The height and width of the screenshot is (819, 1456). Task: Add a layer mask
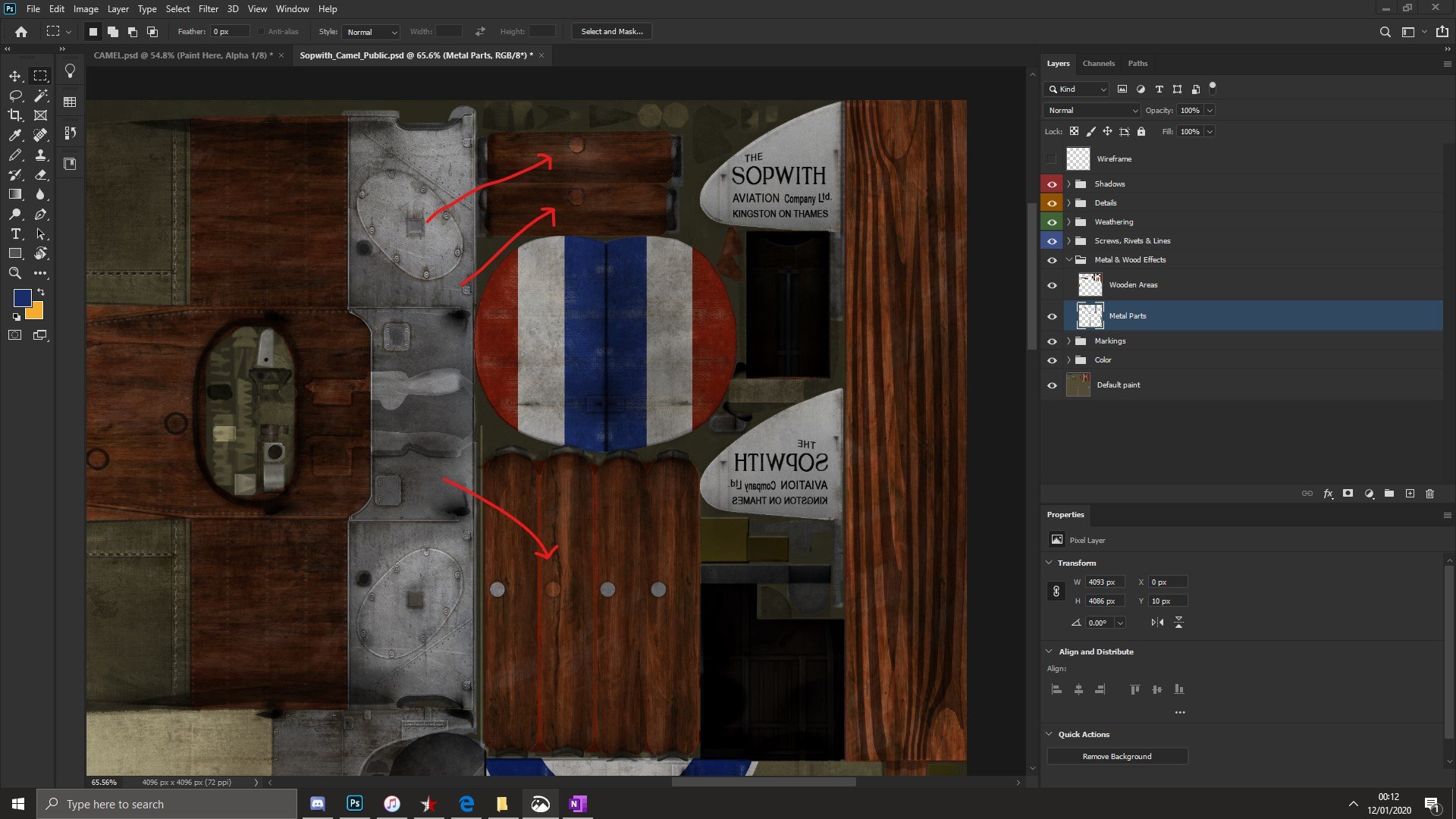tap(1348, 494)
